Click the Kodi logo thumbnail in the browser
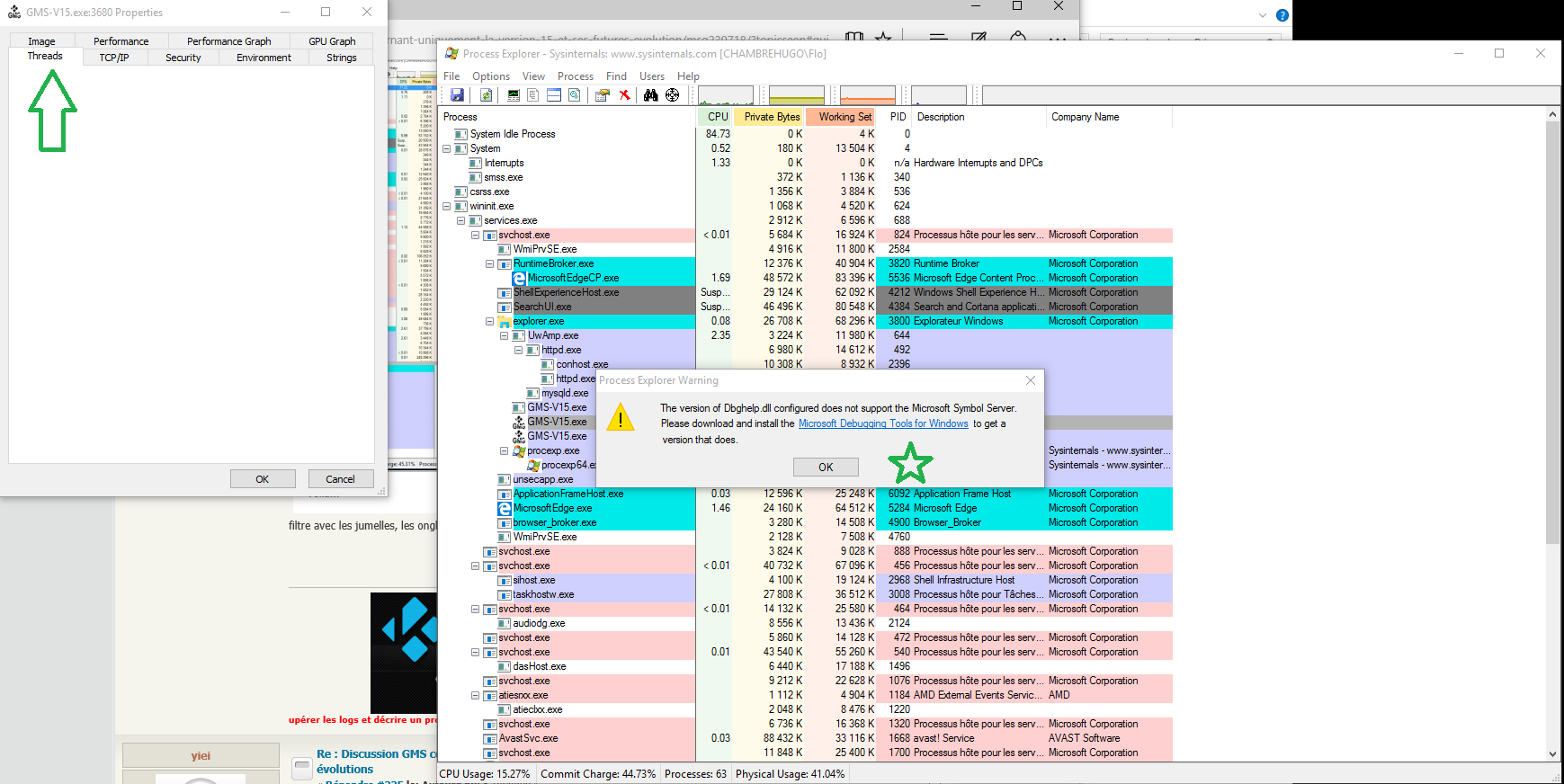 pyautogui.click(x=404, y=653)
